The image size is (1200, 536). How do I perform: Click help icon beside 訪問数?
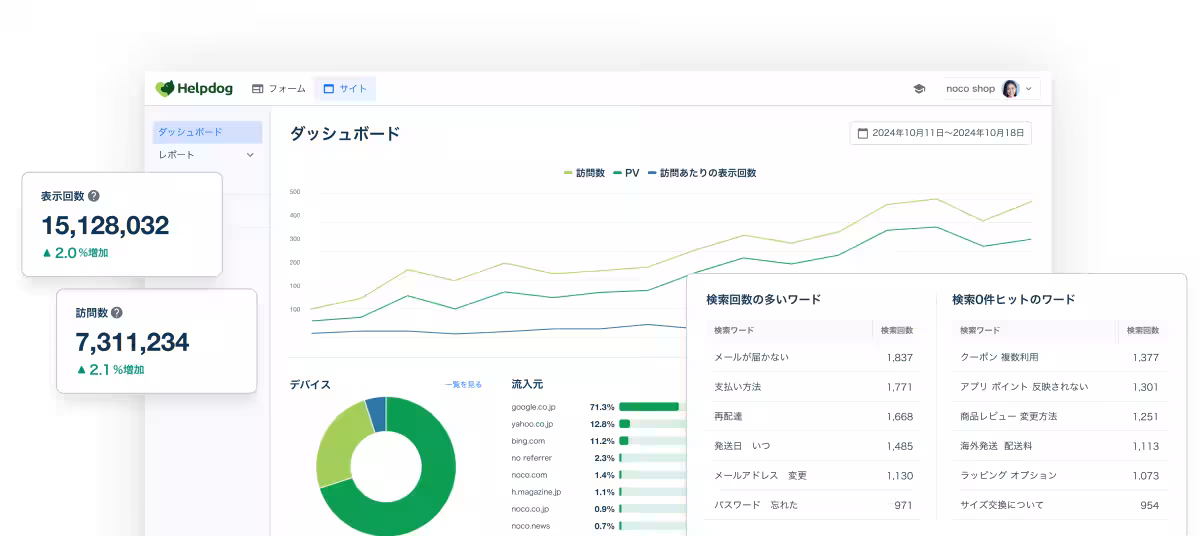(117, 313)
